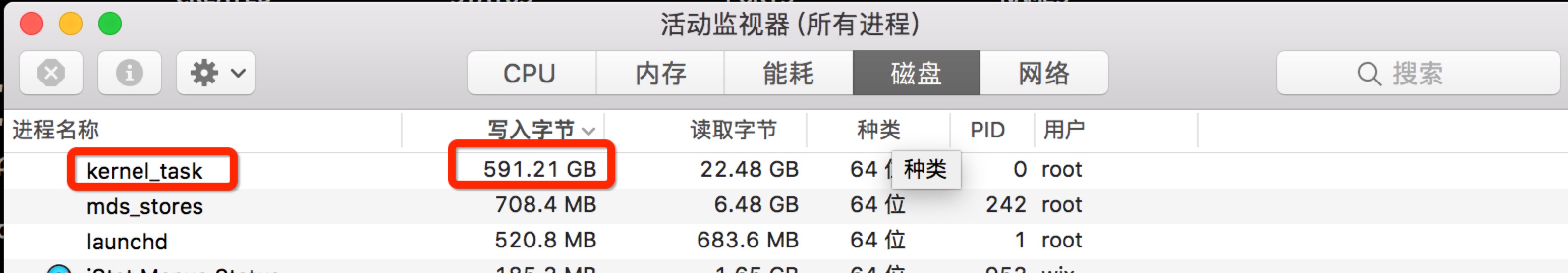Sort by 种类 column header

(x=878, y=130)
